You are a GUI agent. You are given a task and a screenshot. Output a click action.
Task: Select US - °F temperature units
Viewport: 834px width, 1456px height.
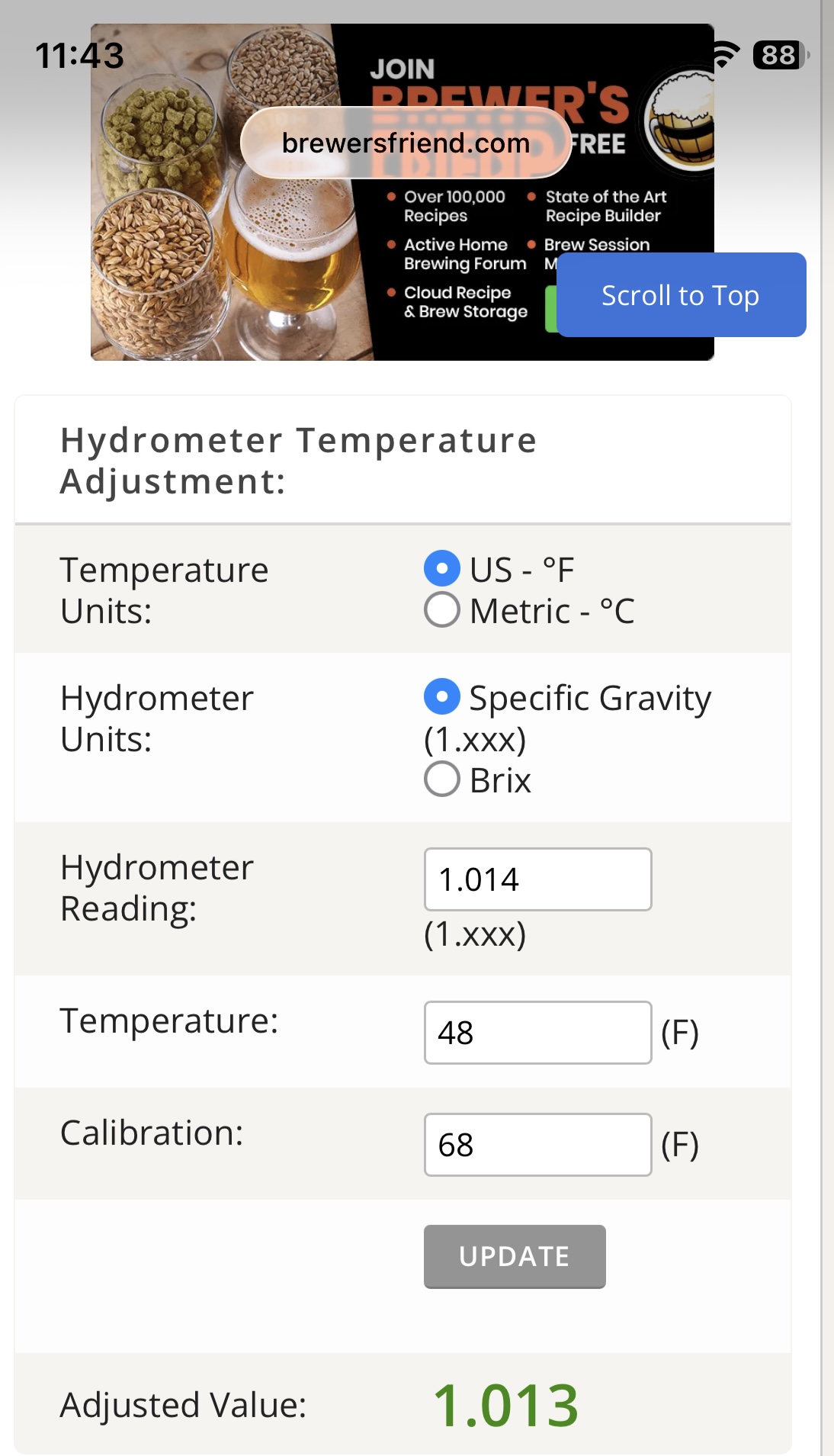tap(442, 569)
